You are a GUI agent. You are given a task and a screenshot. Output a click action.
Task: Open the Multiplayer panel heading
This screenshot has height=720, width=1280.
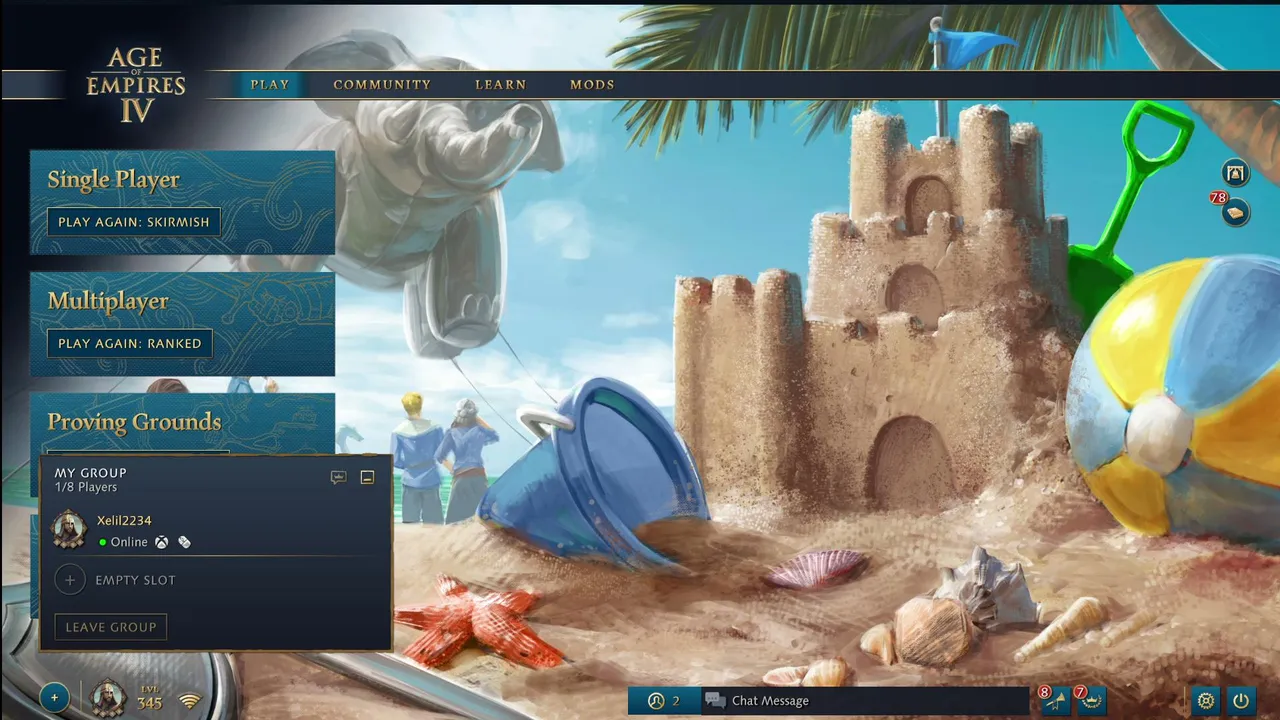pos(108,301)
